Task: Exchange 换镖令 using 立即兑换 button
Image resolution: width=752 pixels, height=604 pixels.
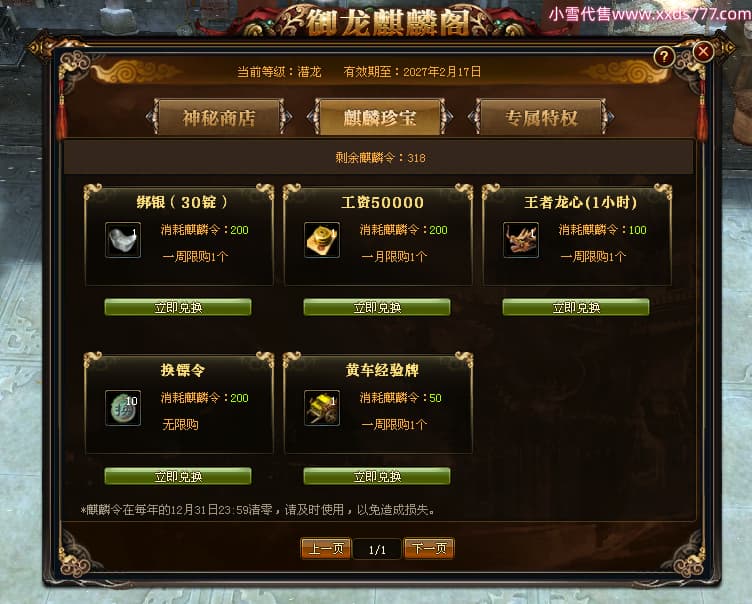Action: pos(178,476)
